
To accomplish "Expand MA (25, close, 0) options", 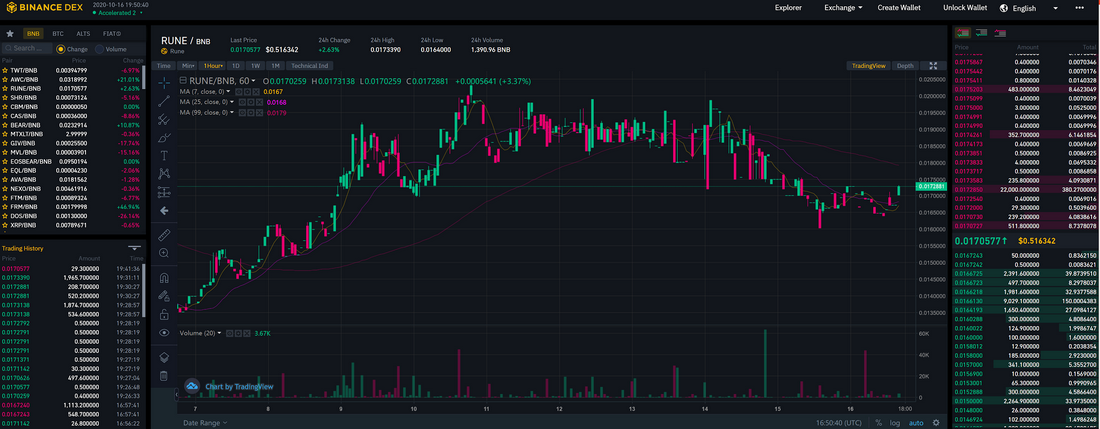I will (233, 102).
